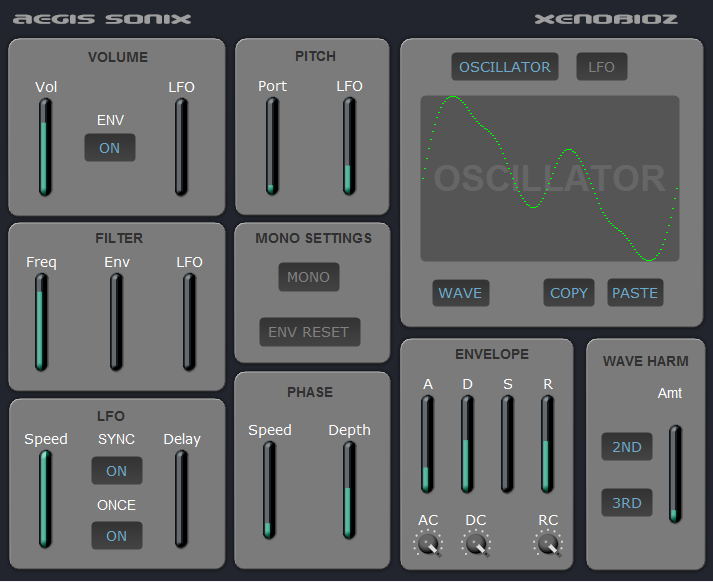Image resolution: width=713 pixels, height=582 pixels.
Task: Turn the AC envelope curve knob
Action: tap(428, 544)
